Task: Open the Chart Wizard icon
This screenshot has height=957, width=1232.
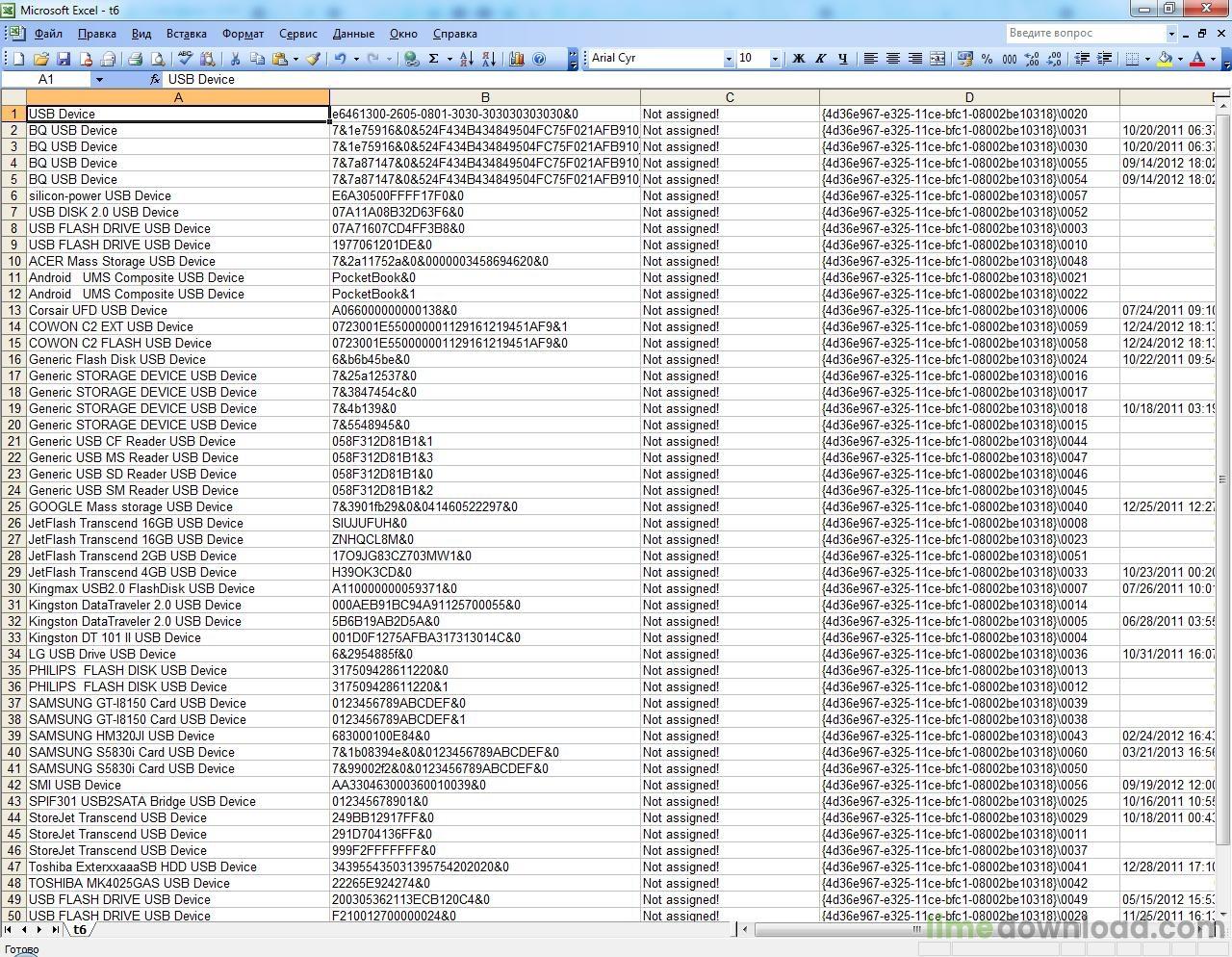Action: pos(517,59)
